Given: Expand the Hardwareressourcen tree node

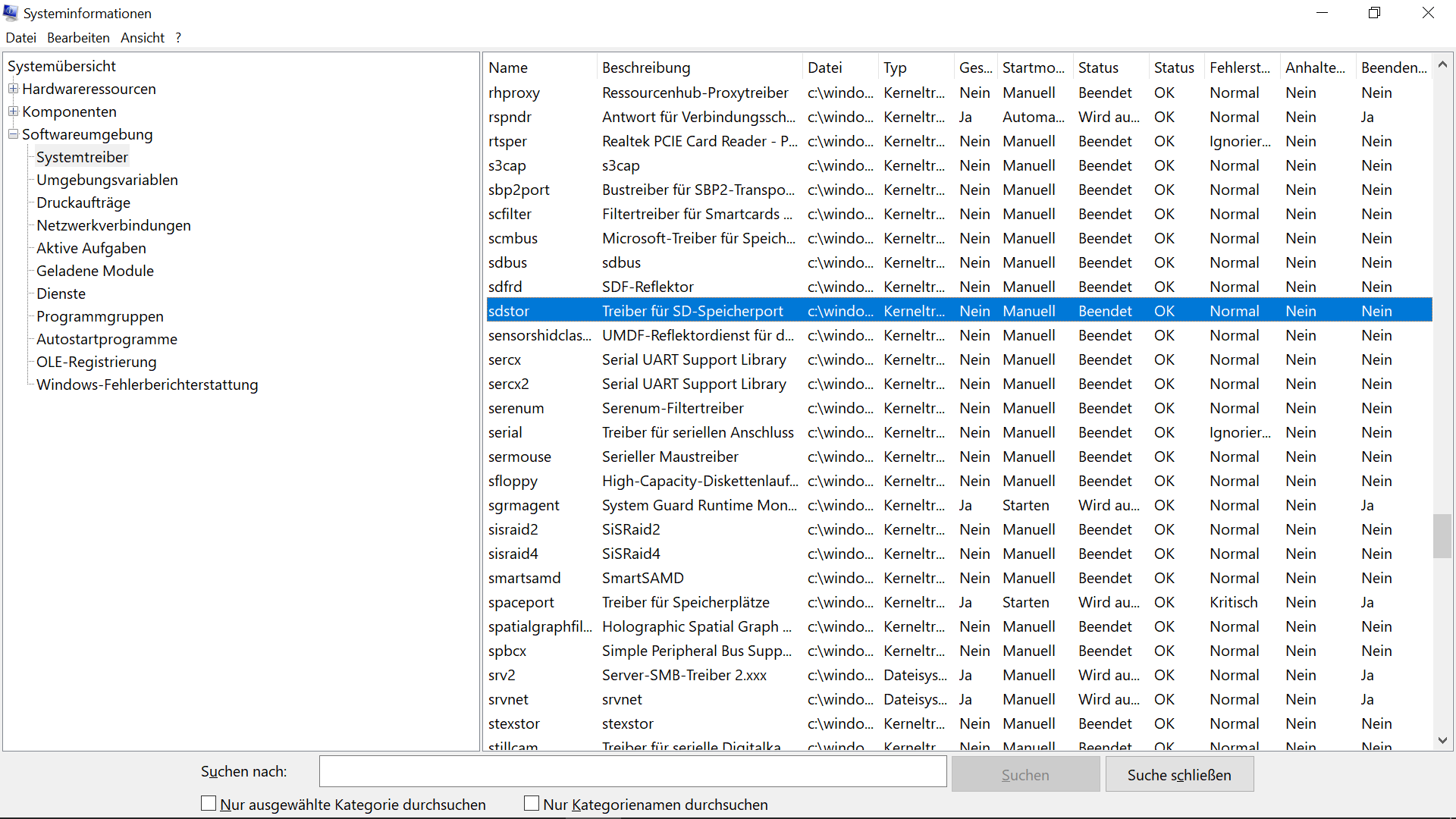Looking at the screenshot, I should 13,89.
